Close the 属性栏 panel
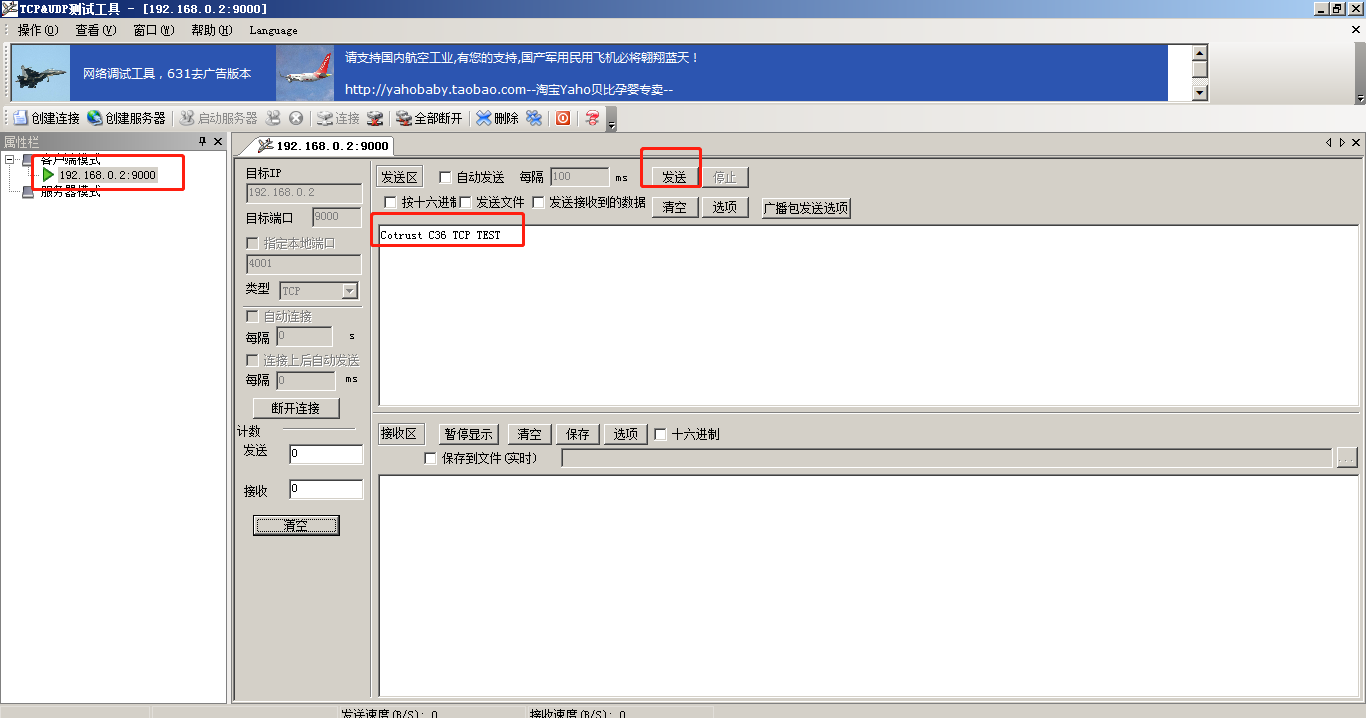The height and width of the screenshot is (718, 1366). pyautogui.click(x=218, y=142)
